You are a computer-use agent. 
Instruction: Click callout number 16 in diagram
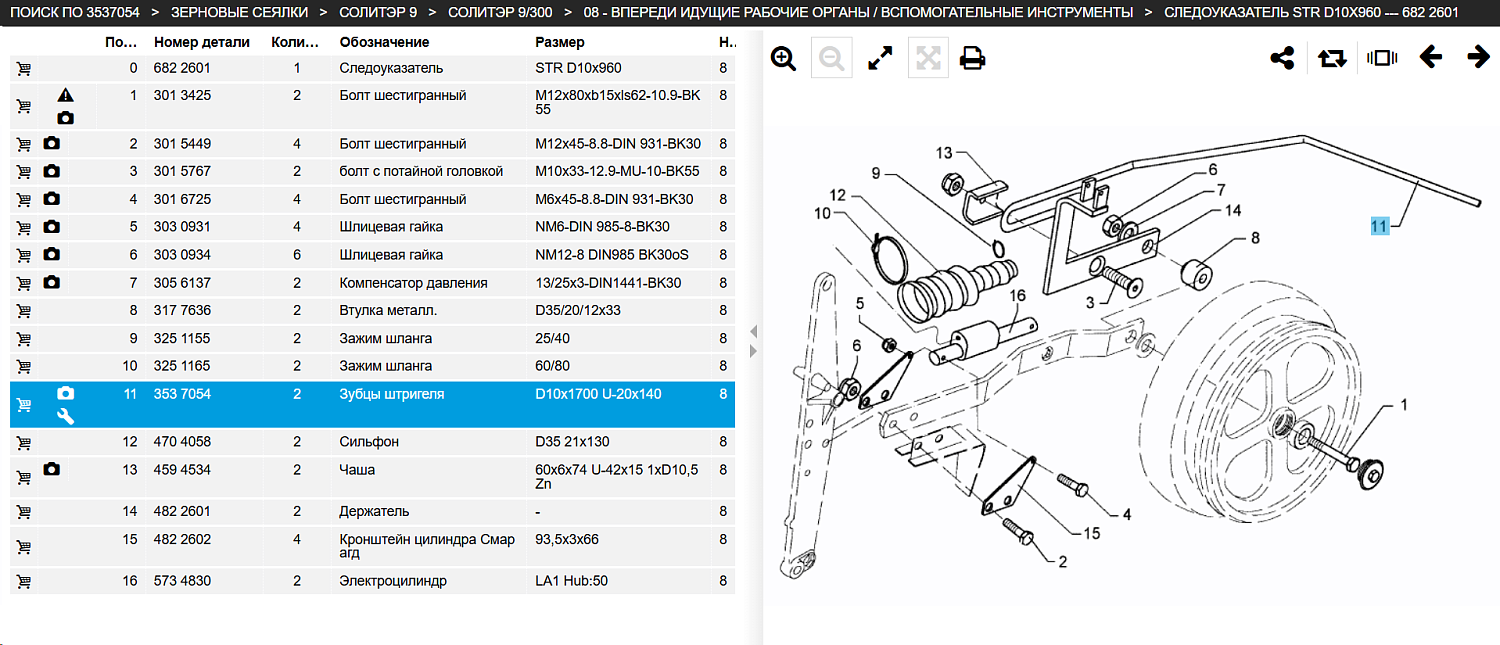coord(1017,296)
